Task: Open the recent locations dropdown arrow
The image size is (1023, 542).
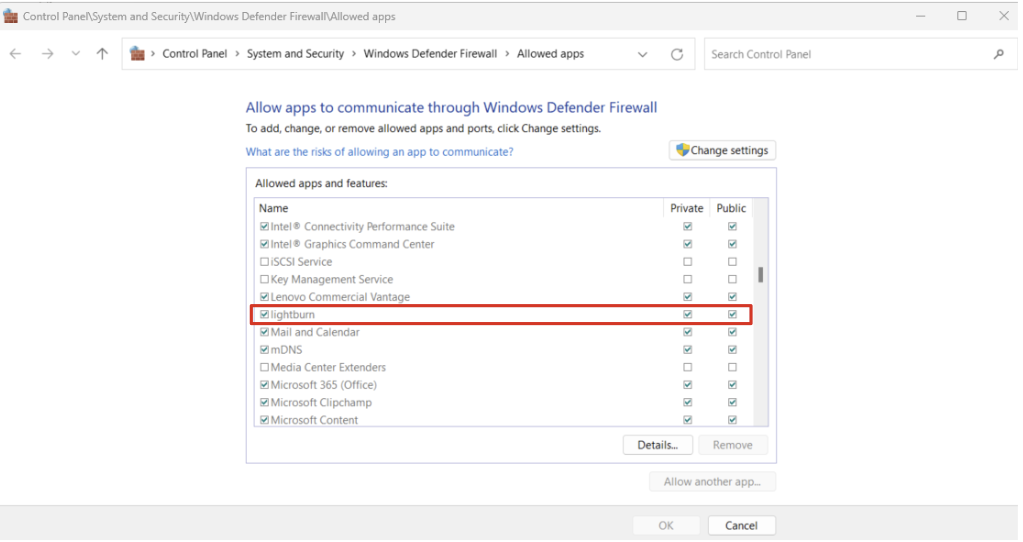Action: coord(76,54)
